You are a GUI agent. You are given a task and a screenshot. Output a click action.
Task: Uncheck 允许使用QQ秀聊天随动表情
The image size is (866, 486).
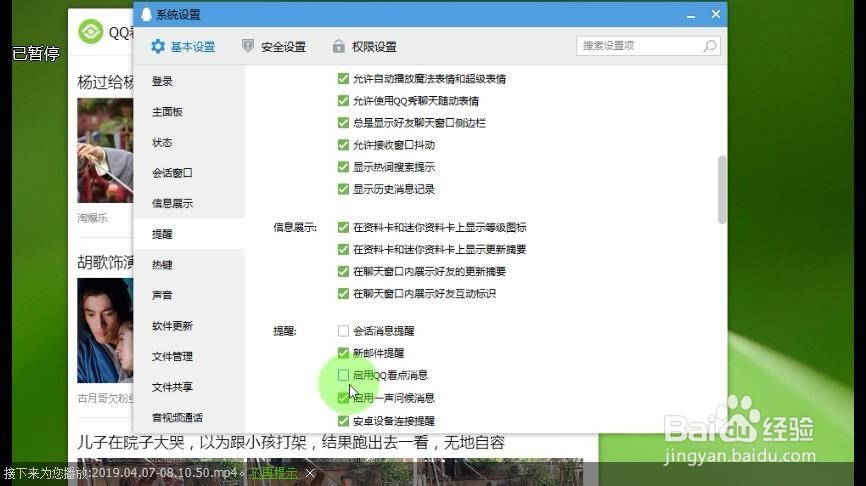point(343,101)
